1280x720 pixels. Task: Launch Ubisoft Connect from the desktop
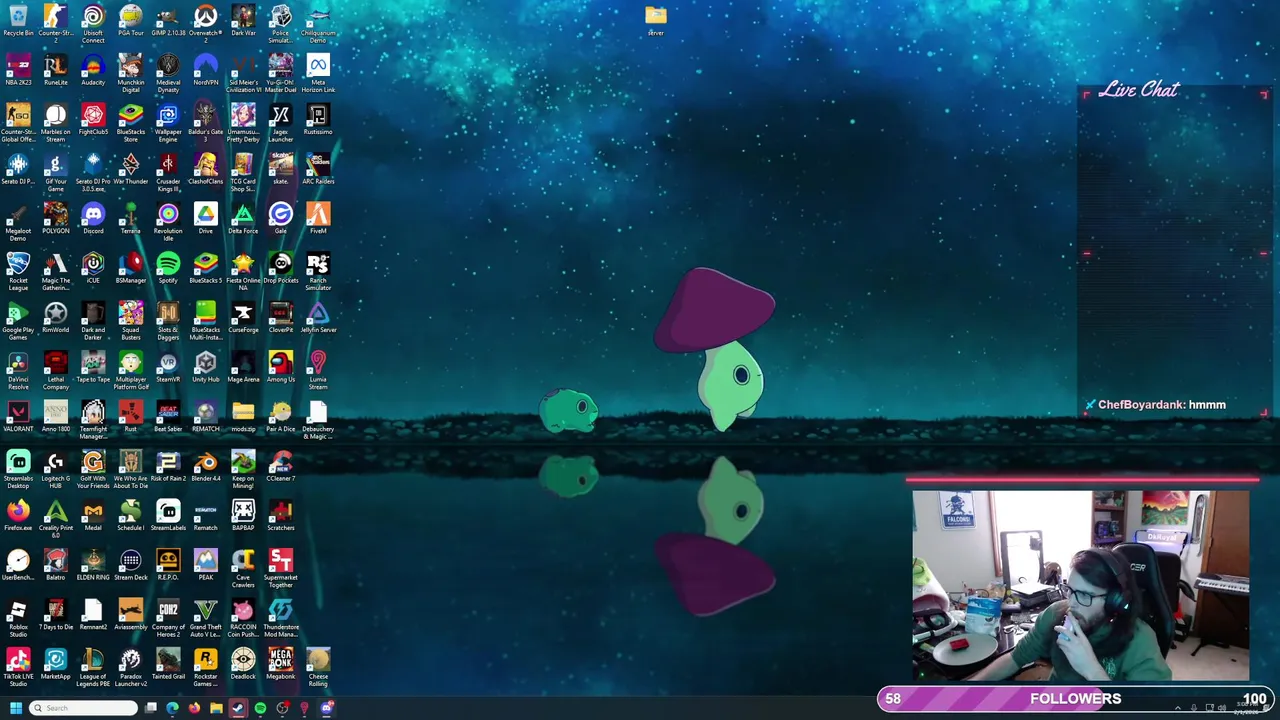93,24
